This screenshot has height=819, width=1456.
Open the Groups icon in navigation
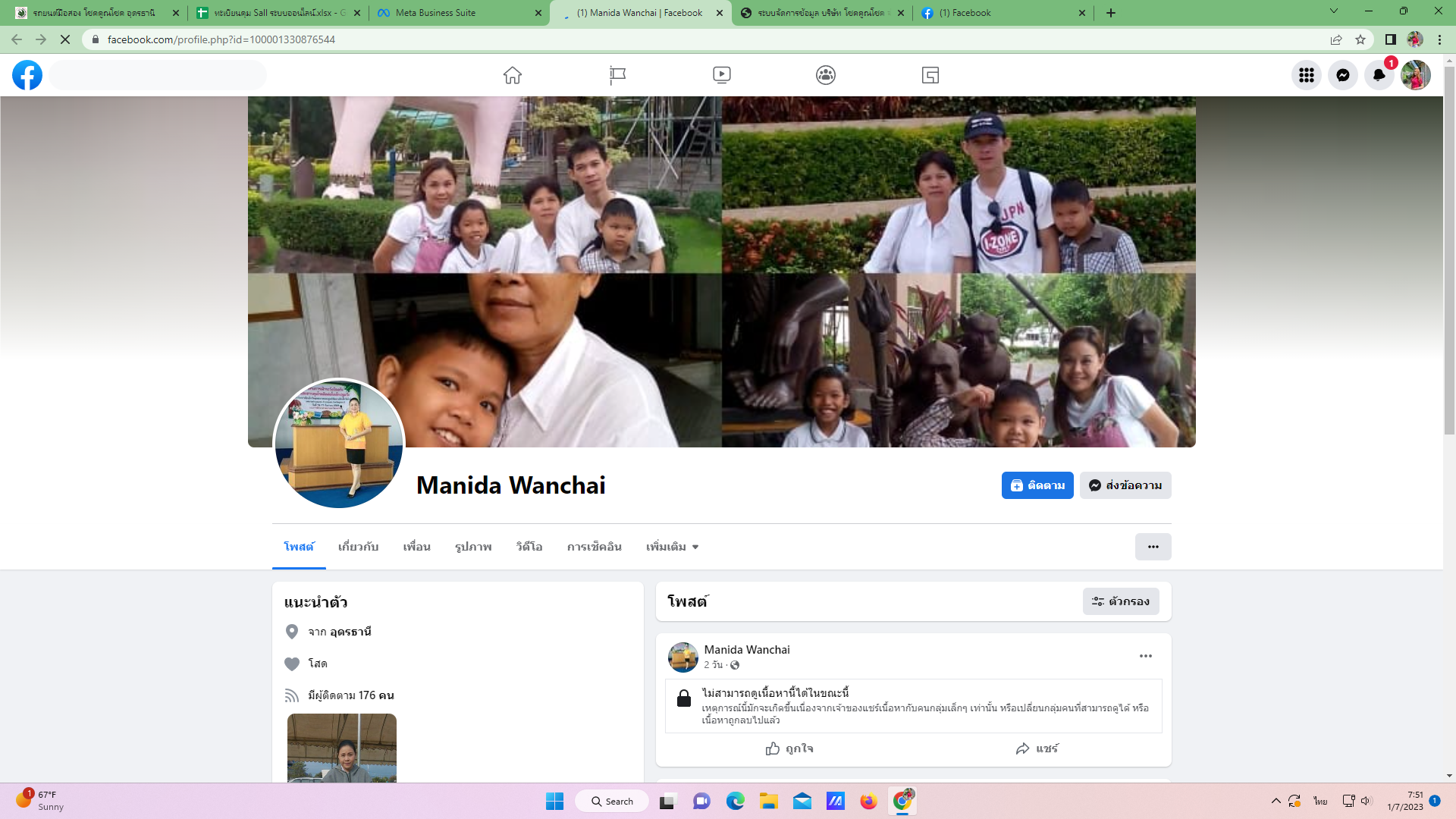click(x=826, y=75)
